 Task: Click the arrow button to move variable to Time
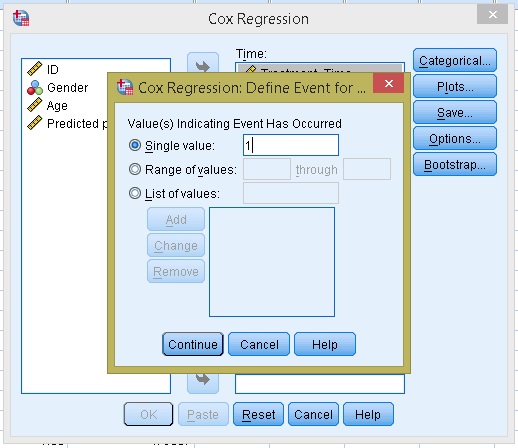[x=203, y=63]
